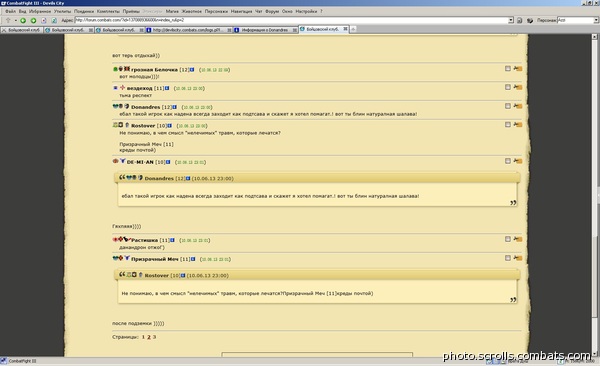The height and width of the screenshot is (366, 600).
Task: Click the first green back navigation button
Action: 23,20
